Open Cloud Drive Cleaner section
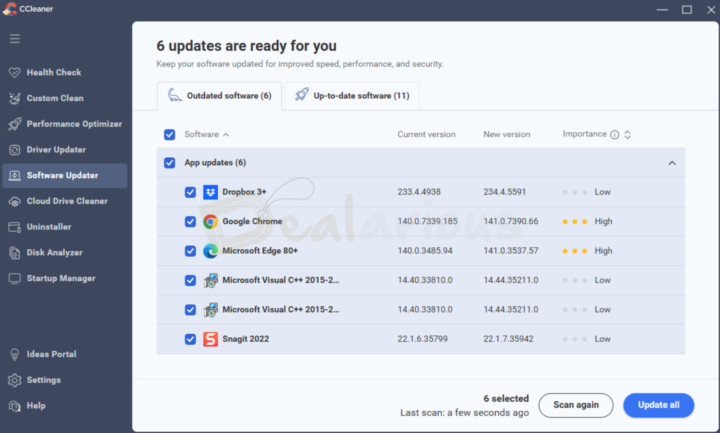The image size is (720, 433). click(x=66, y=201)
